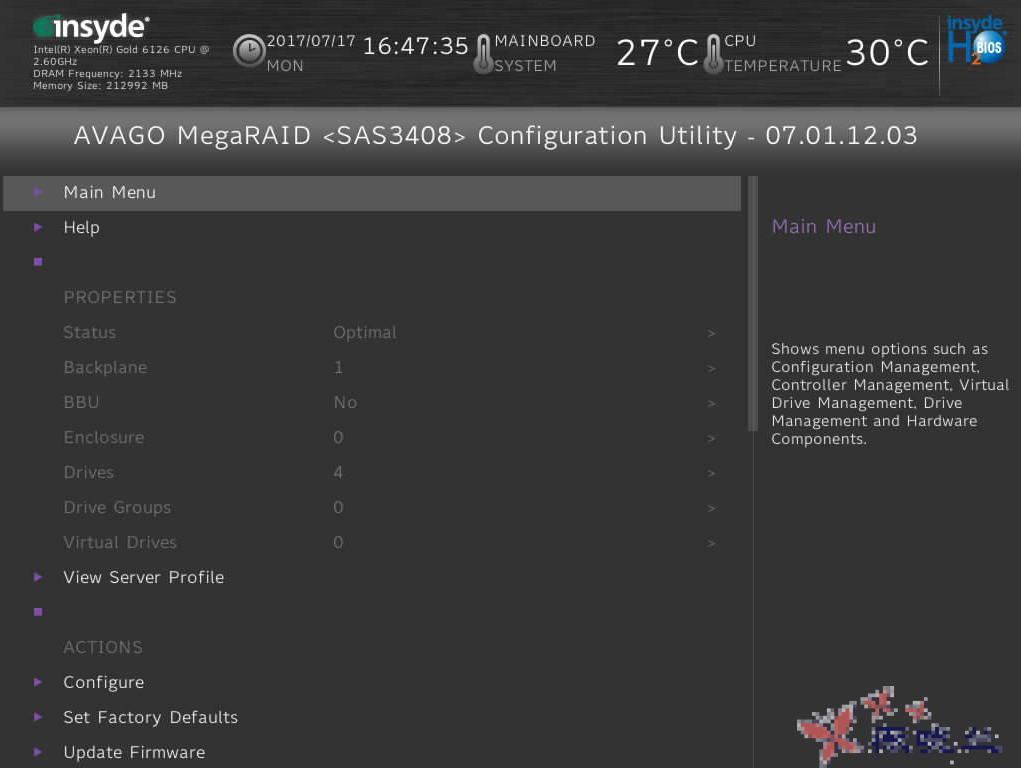The height and width of the screenshot is (768, 1021).
Task: Click the chevron on the Virtual Drives row
Action: coord(711,543)
